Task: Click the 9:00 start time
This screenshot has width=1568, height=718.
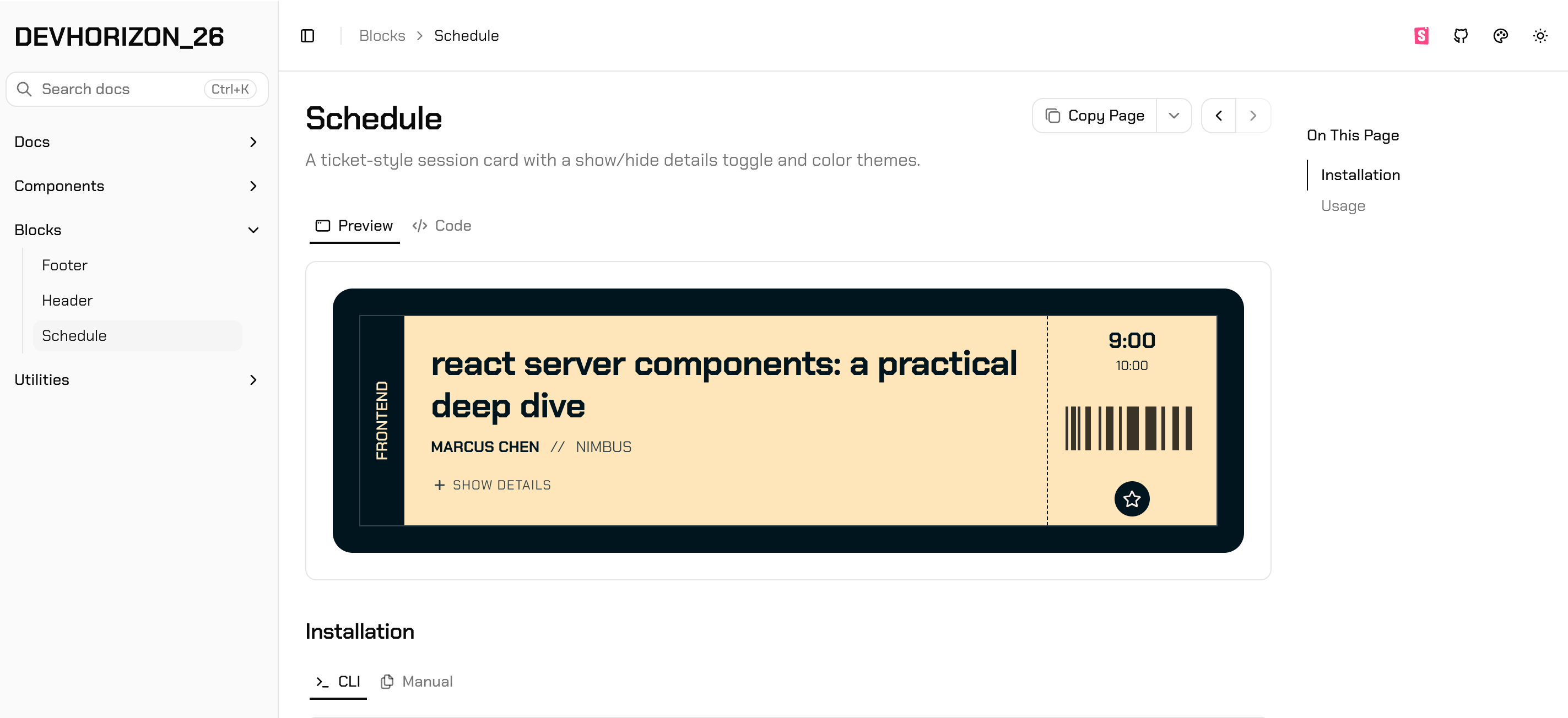Action: click(1132, 341)
